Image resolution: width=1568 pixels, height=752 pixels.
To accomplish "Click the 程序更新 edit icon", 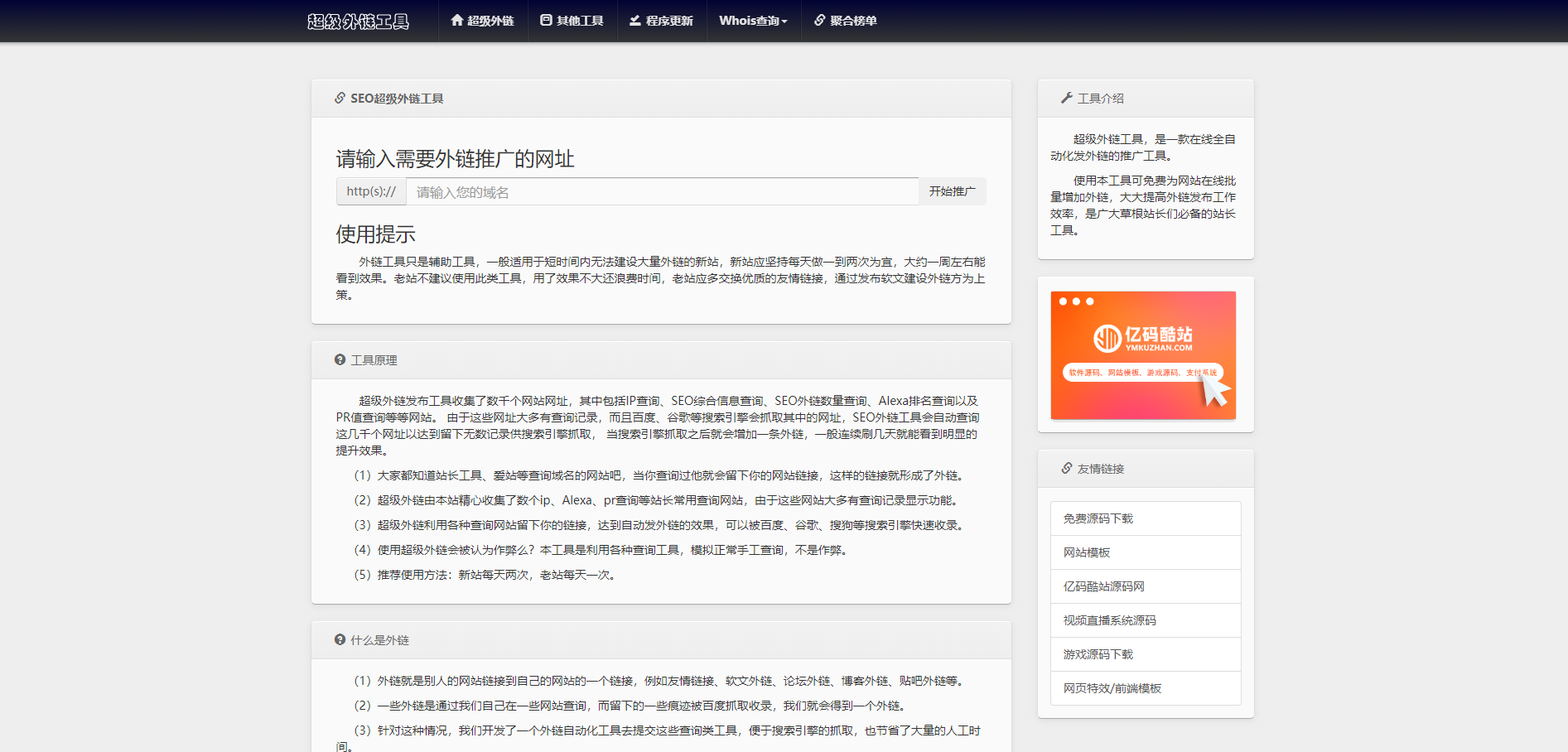I will click(x=635, y=20).
